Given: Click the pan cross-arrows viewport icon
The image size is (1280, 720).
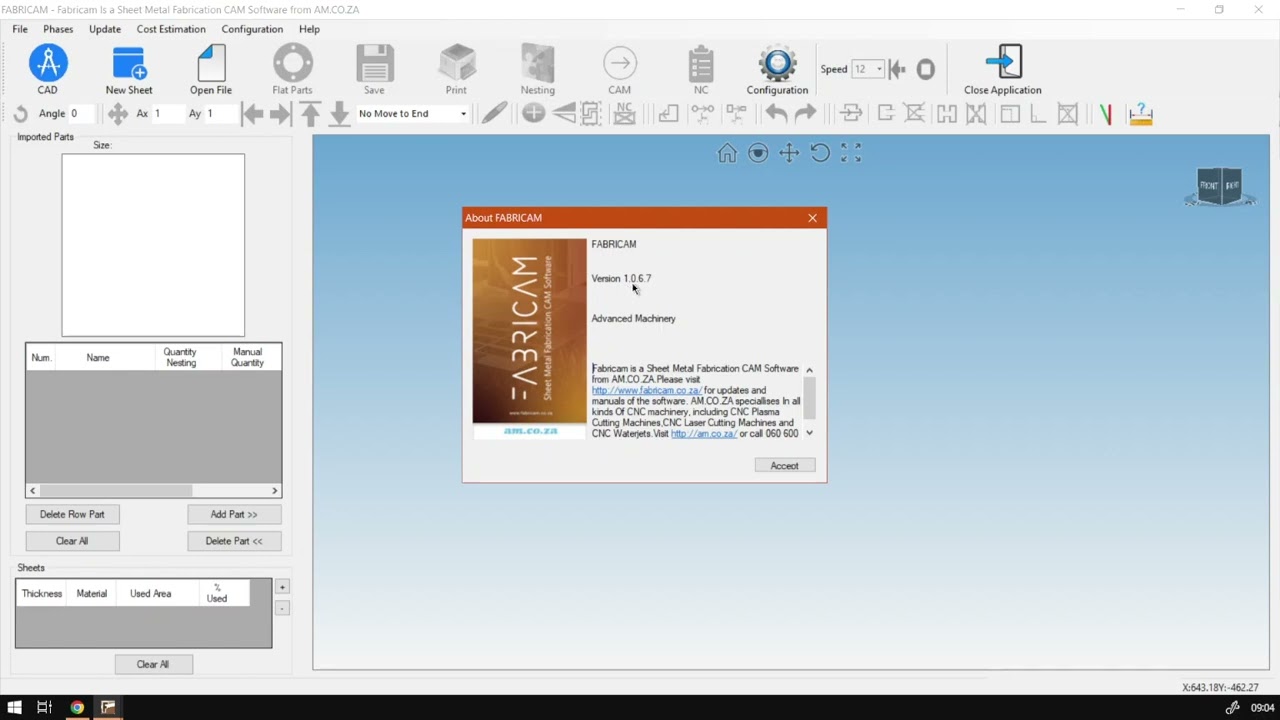Looking at the screenshot, I should [789, 153].
